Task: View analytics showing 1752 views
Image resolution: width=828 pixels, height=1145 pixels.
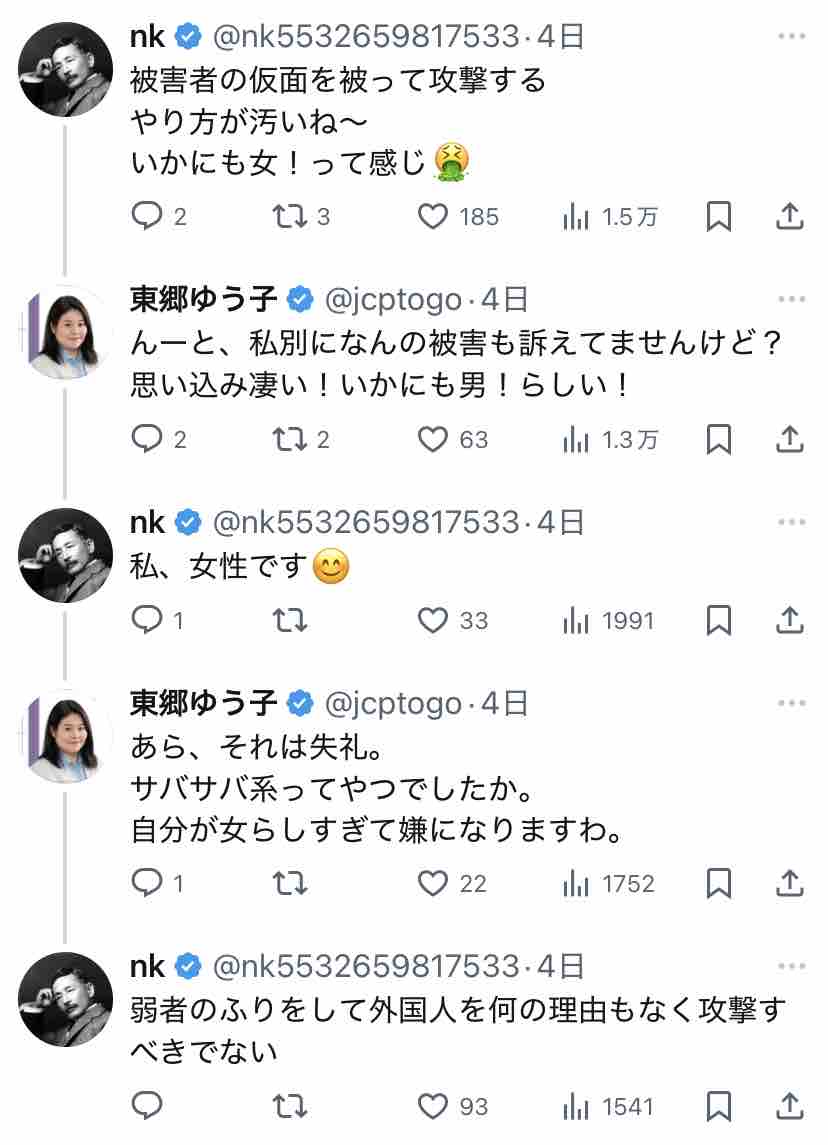Action: pos(576,883)
